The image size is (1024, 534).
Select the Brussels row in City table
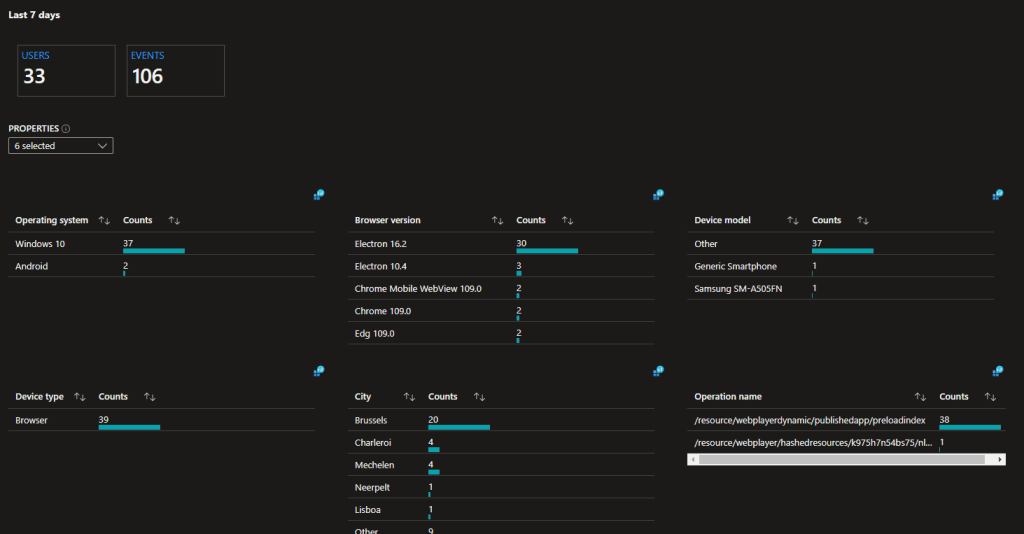point(371,421)
